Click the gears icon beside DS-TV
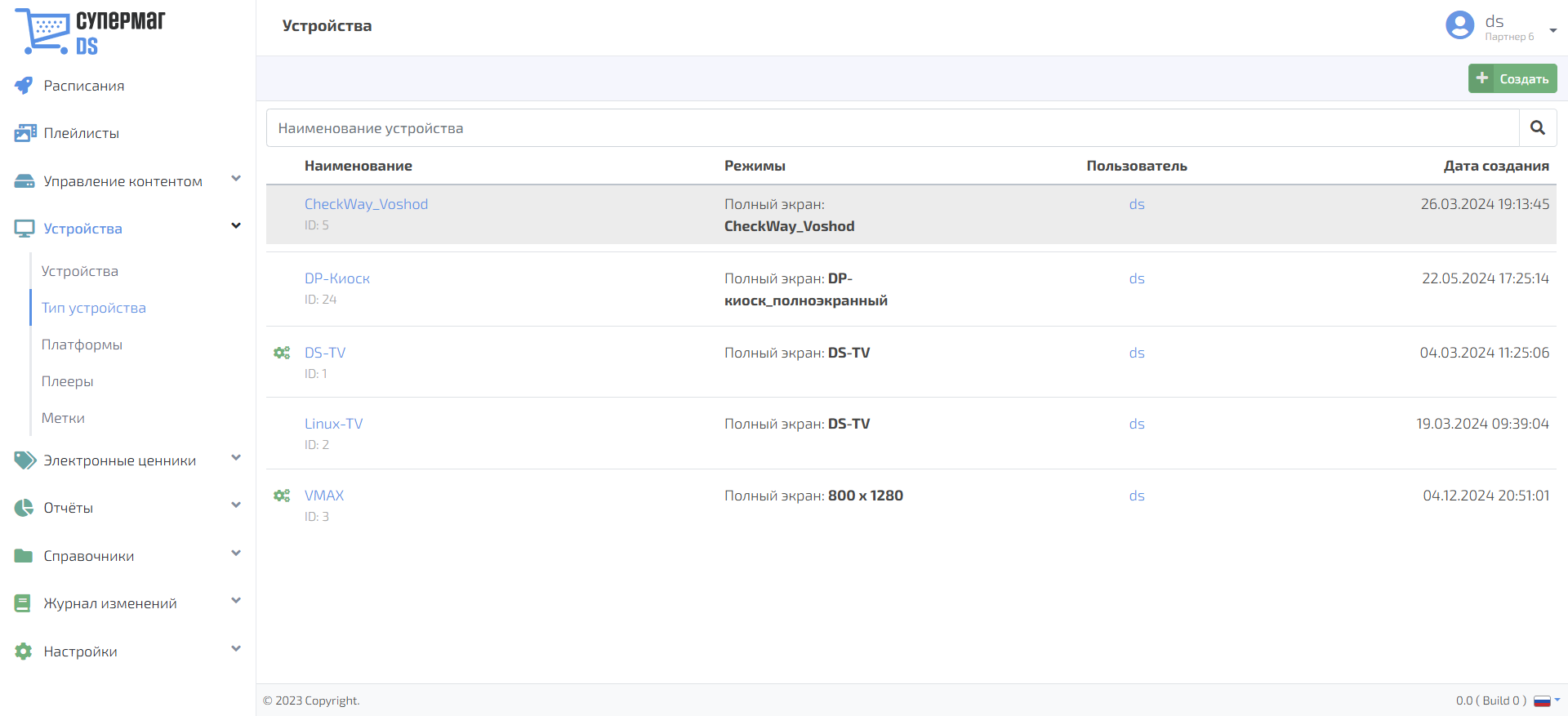1568x716 pixels. [x=282, y=353]
